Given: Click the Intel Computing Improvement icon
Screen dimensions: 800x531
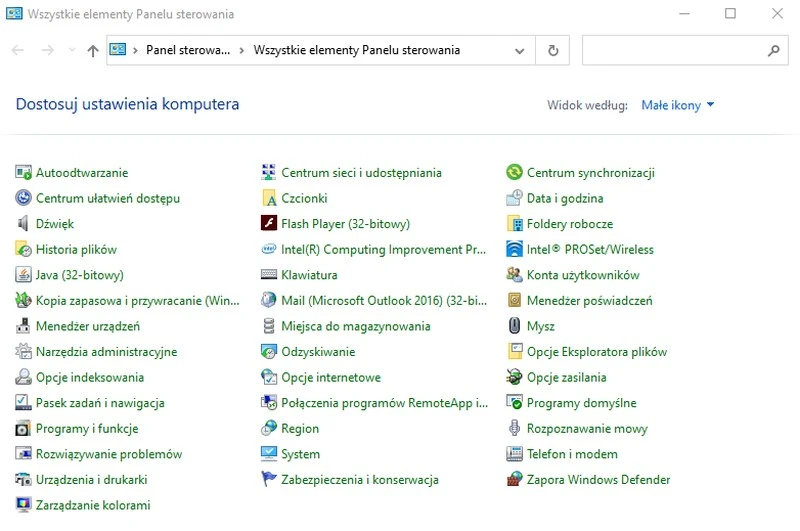Looking at the screenshot, I should pyautogui.click(x=268, y=249).
